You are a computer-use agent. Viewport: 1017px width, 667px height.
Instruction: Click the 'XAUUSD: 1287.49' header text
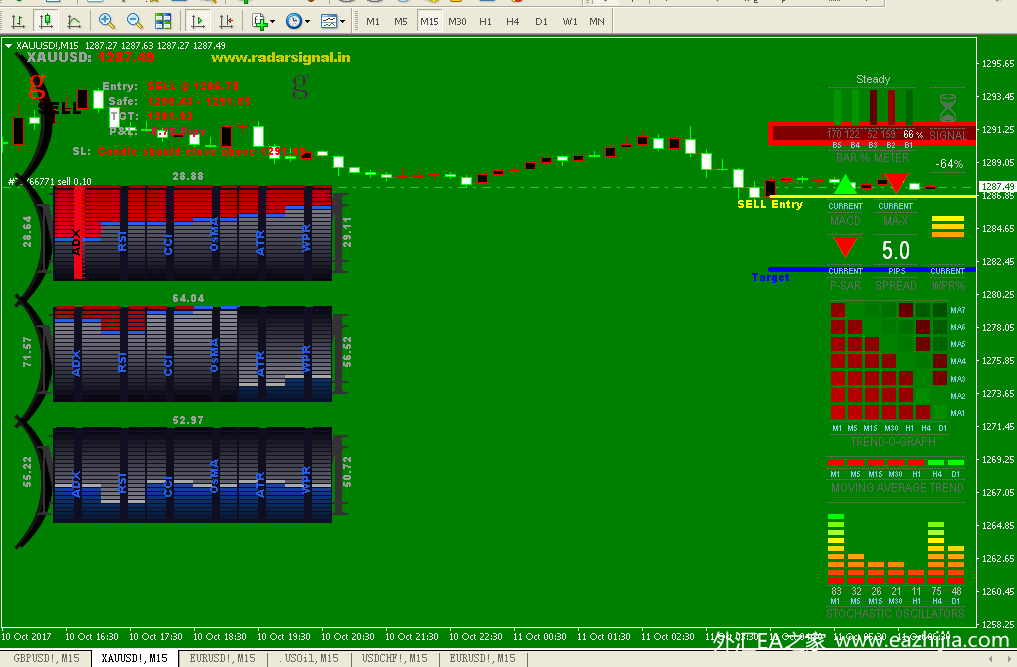90,57
